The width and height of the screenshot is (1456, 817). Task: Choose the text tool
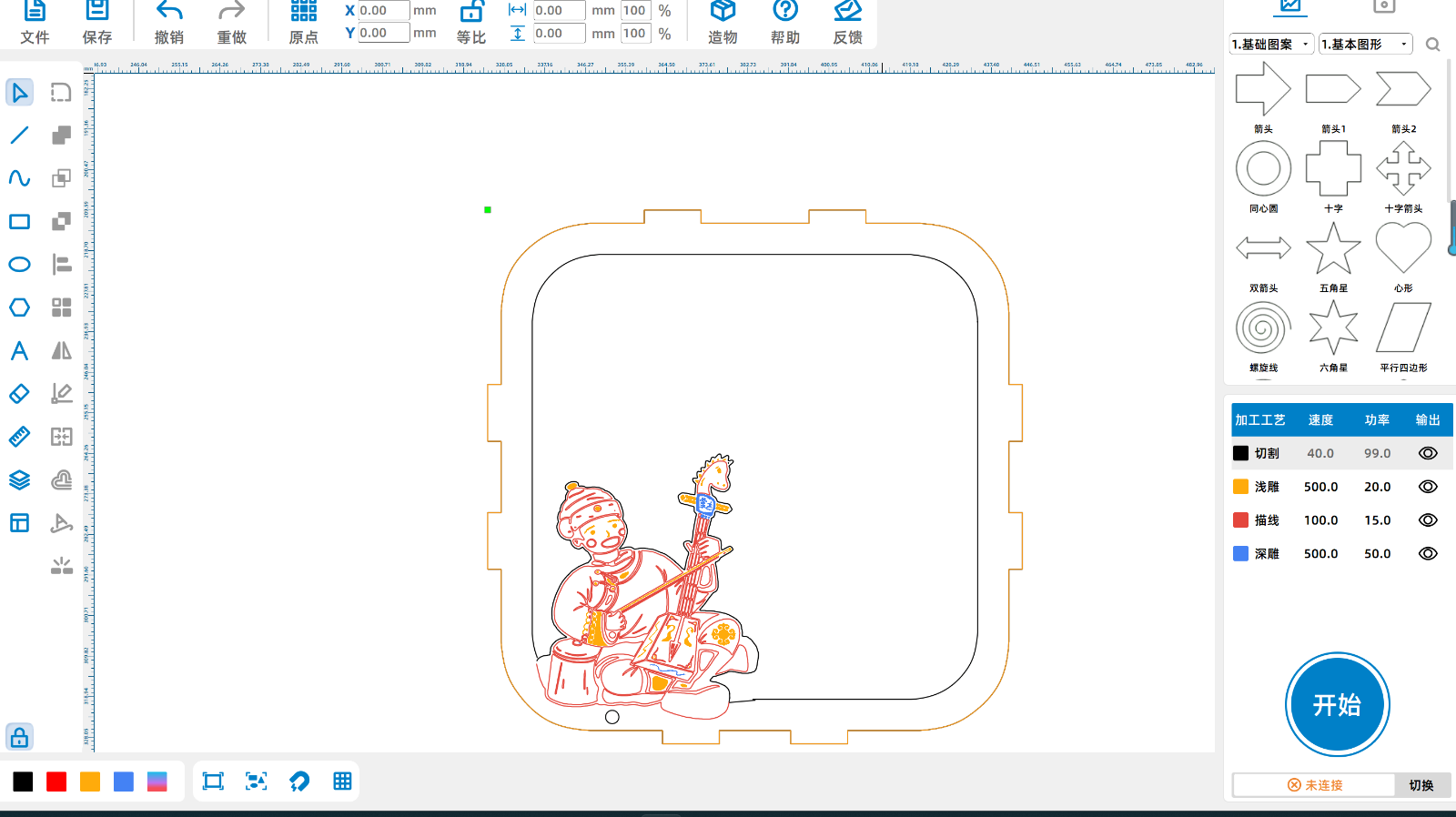tap(19, 351)
